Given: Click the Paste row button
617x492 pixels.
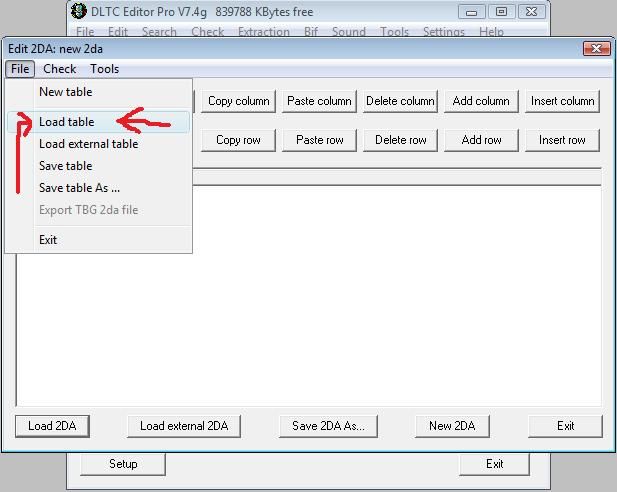Looking at the screenshot, I should 319,140.
